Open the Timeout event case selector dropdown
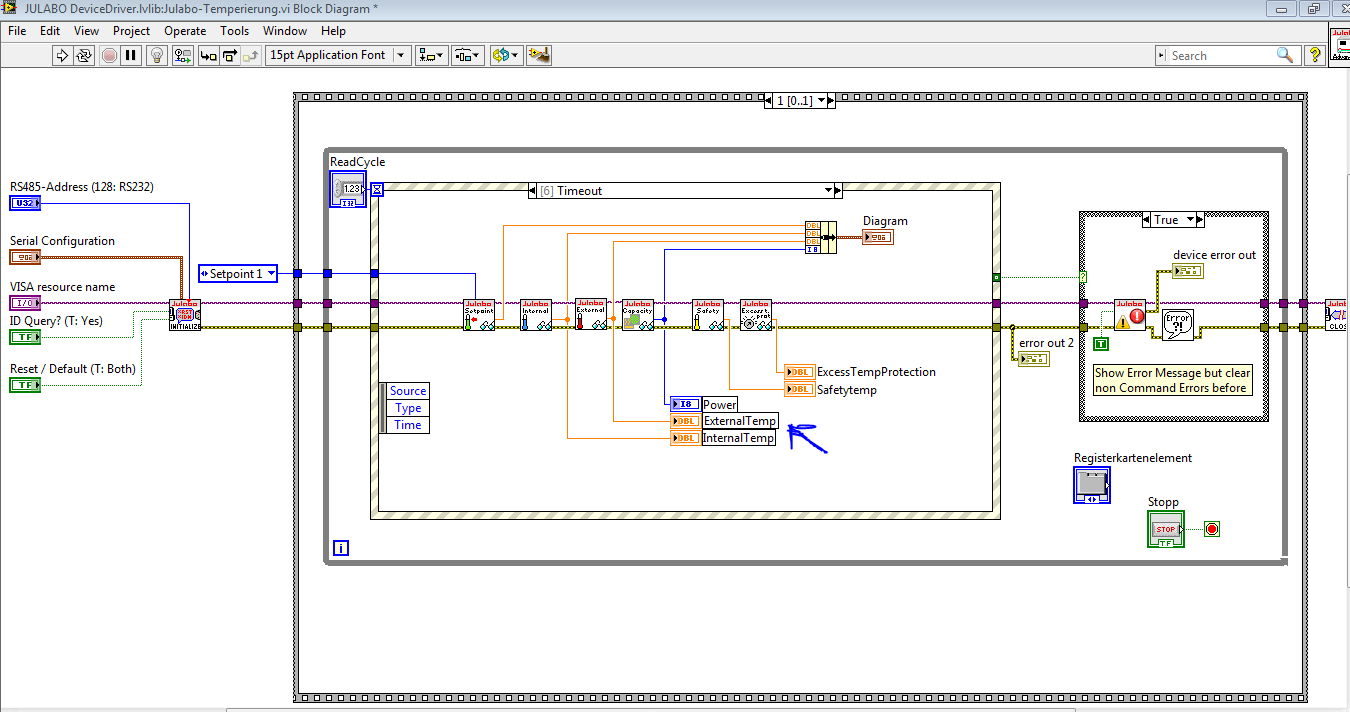The height and width of the screenshot is (712, 1350). pos(827,191)
